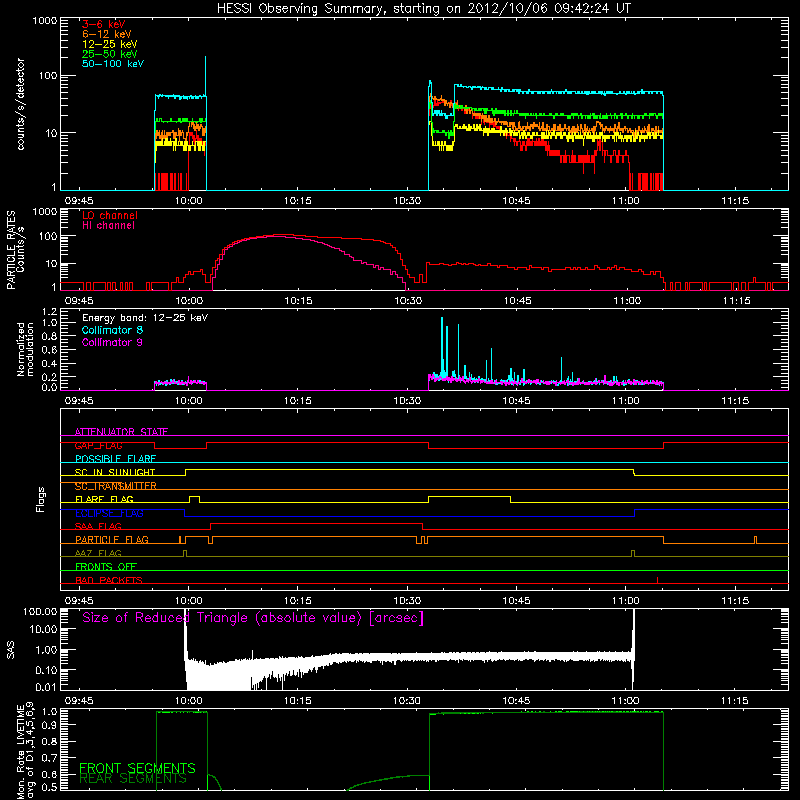Viewport: 800px width, 800px height.
Task: Click the SC_IN_SUNLIGHT flag label
Action: 115,472
